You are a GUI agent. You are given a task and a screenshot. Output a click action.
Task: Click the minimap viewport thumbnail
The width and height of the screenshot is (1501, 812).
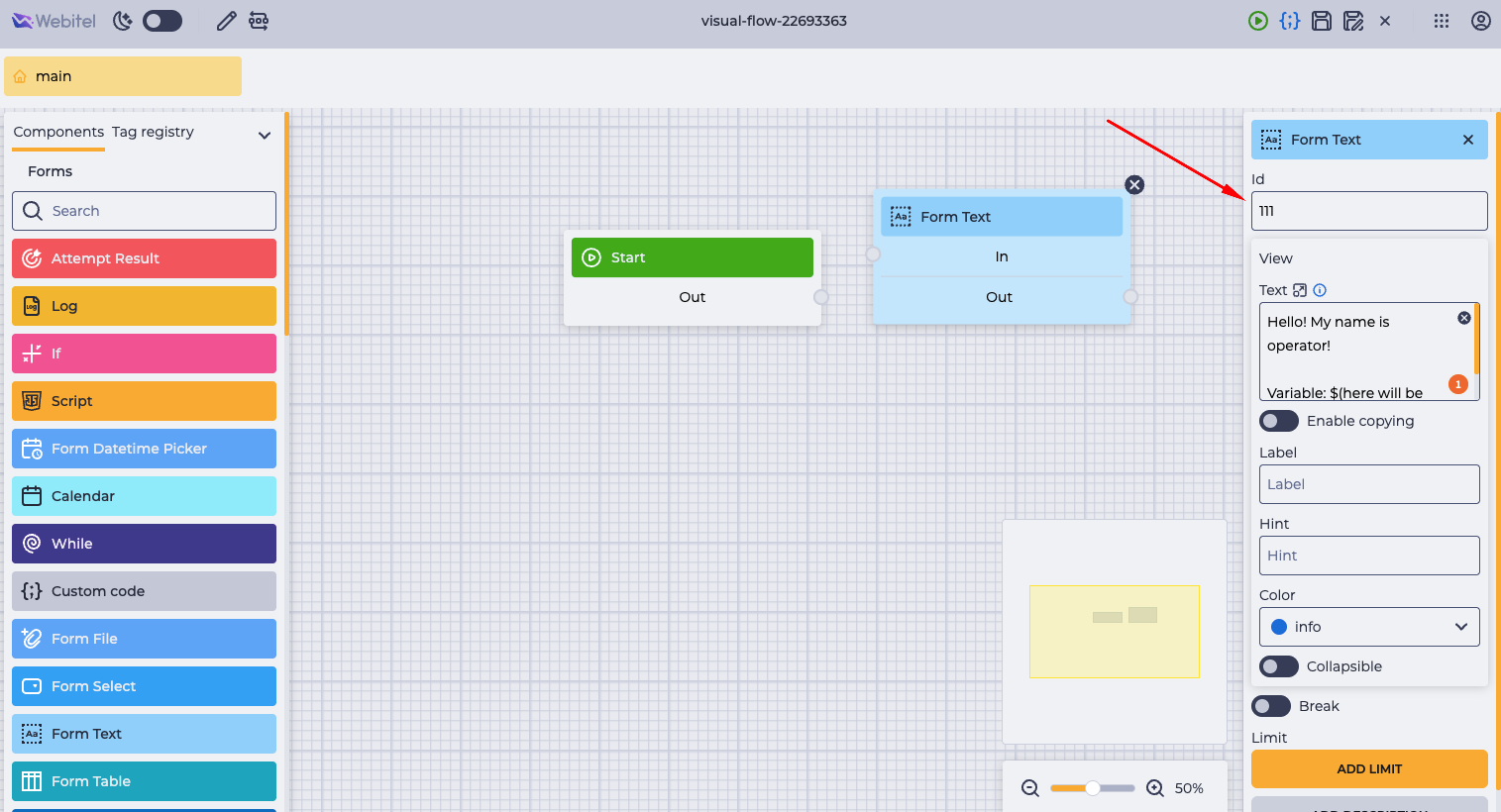[x=1115, y=632]
